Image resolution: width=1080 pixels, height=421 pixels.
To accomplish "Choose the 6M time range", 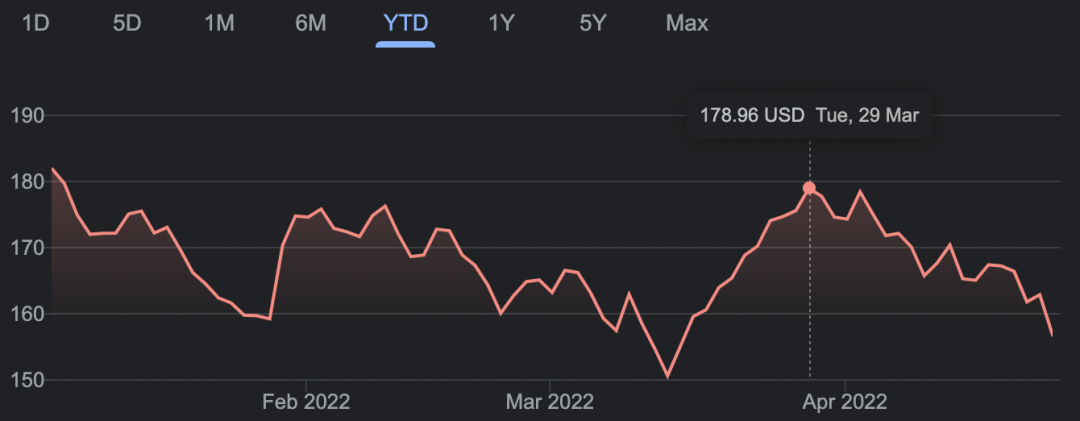I will tap(311, 23).
